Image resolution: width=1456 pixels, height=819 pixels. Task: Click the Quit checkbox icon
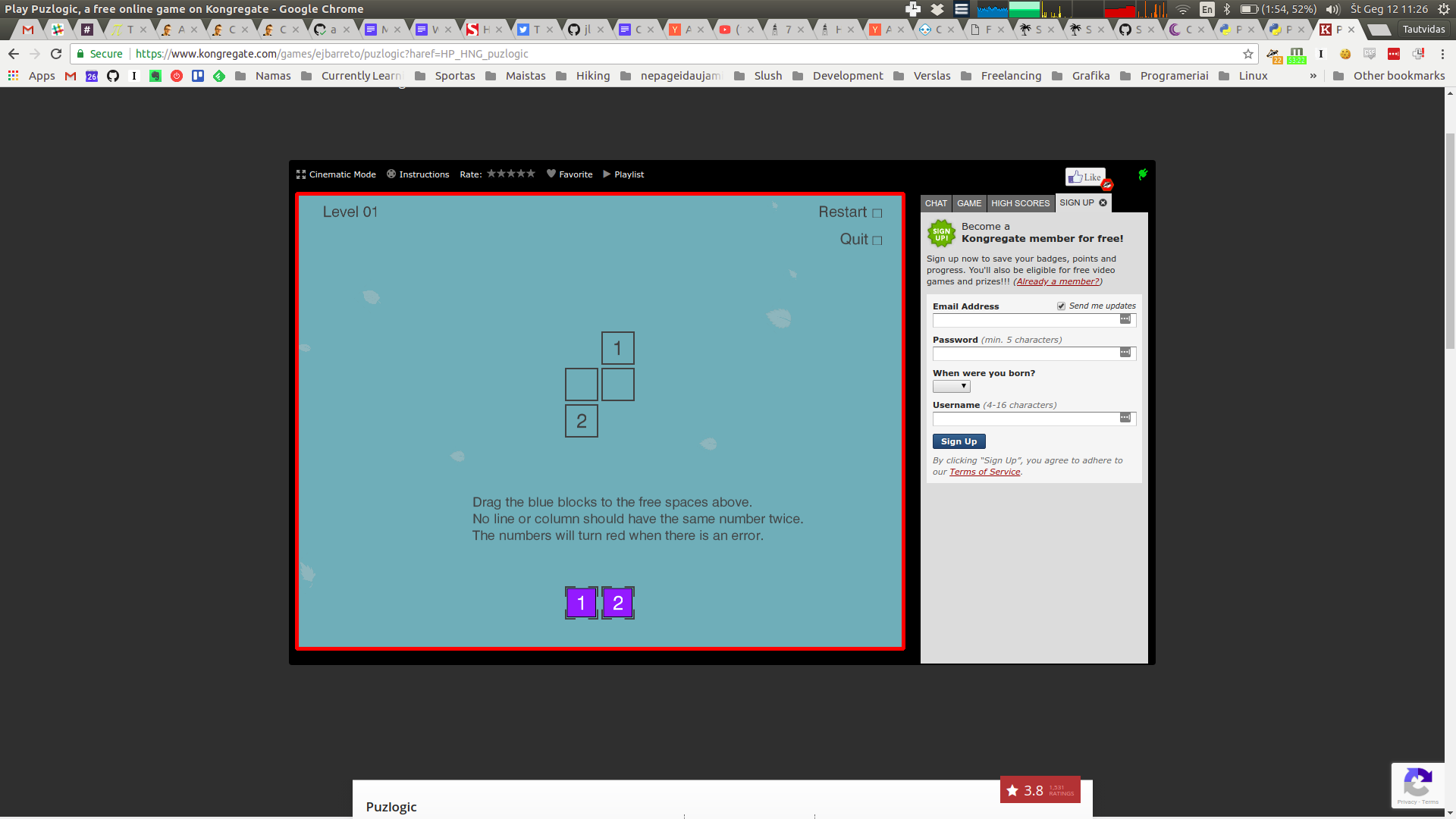(x=877, y=240)
